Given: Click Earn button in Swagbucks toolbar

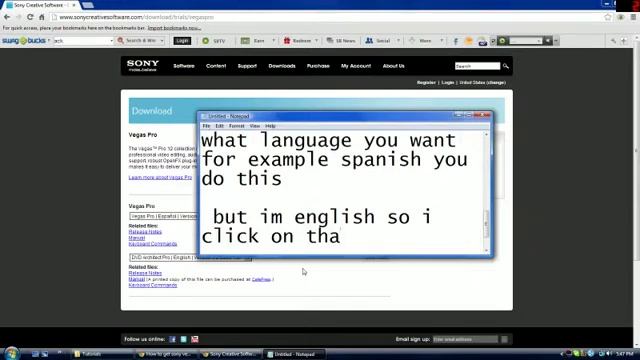Looking at the screenshot, I should click(x=254, y=41).
